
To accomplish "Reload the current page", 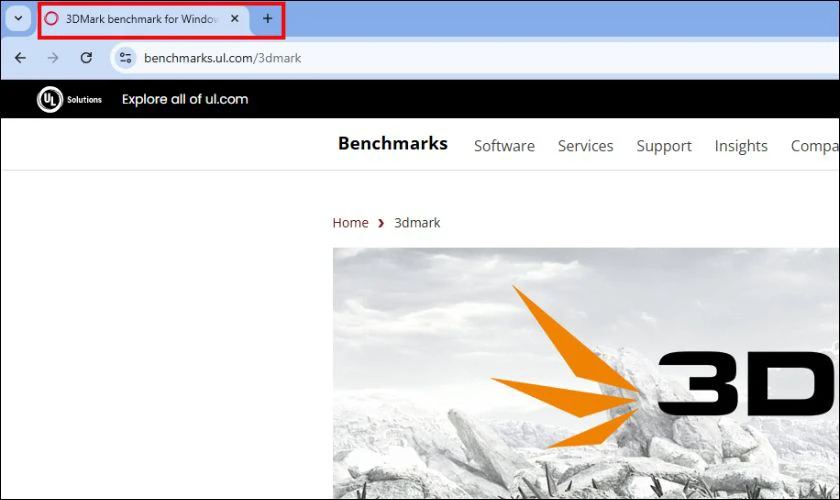I will pos(86,58).
